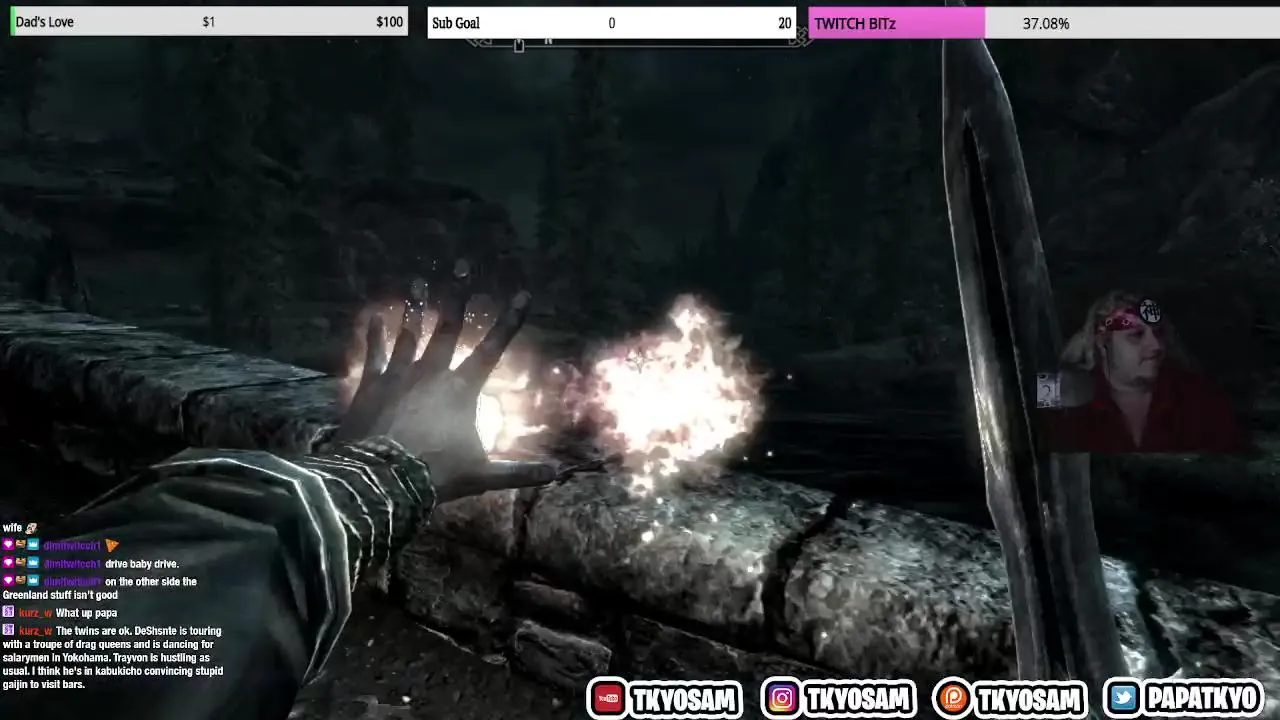The width and height of the screenshot is (1280, 720).
Task: Click the purple badge beside 'What up papa'
Action: point(8,612)
